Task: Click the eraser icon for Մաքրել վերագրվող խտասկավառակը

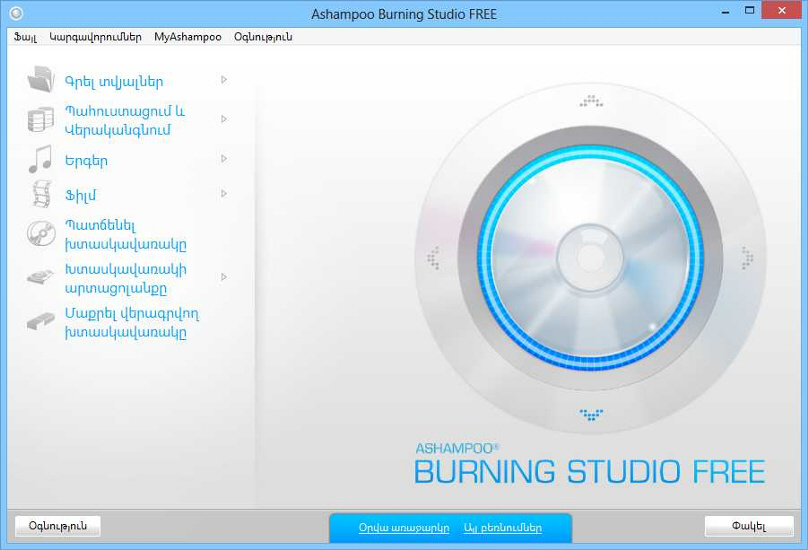Action: [41, 321]
